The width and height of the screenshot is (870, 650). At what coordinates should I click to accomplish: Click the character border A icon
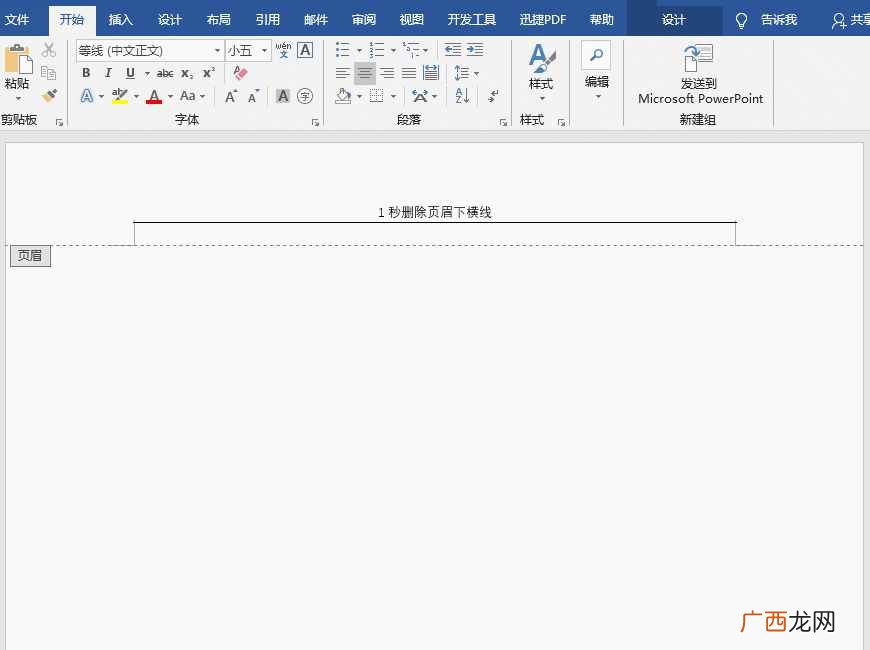tap(305, 50)
